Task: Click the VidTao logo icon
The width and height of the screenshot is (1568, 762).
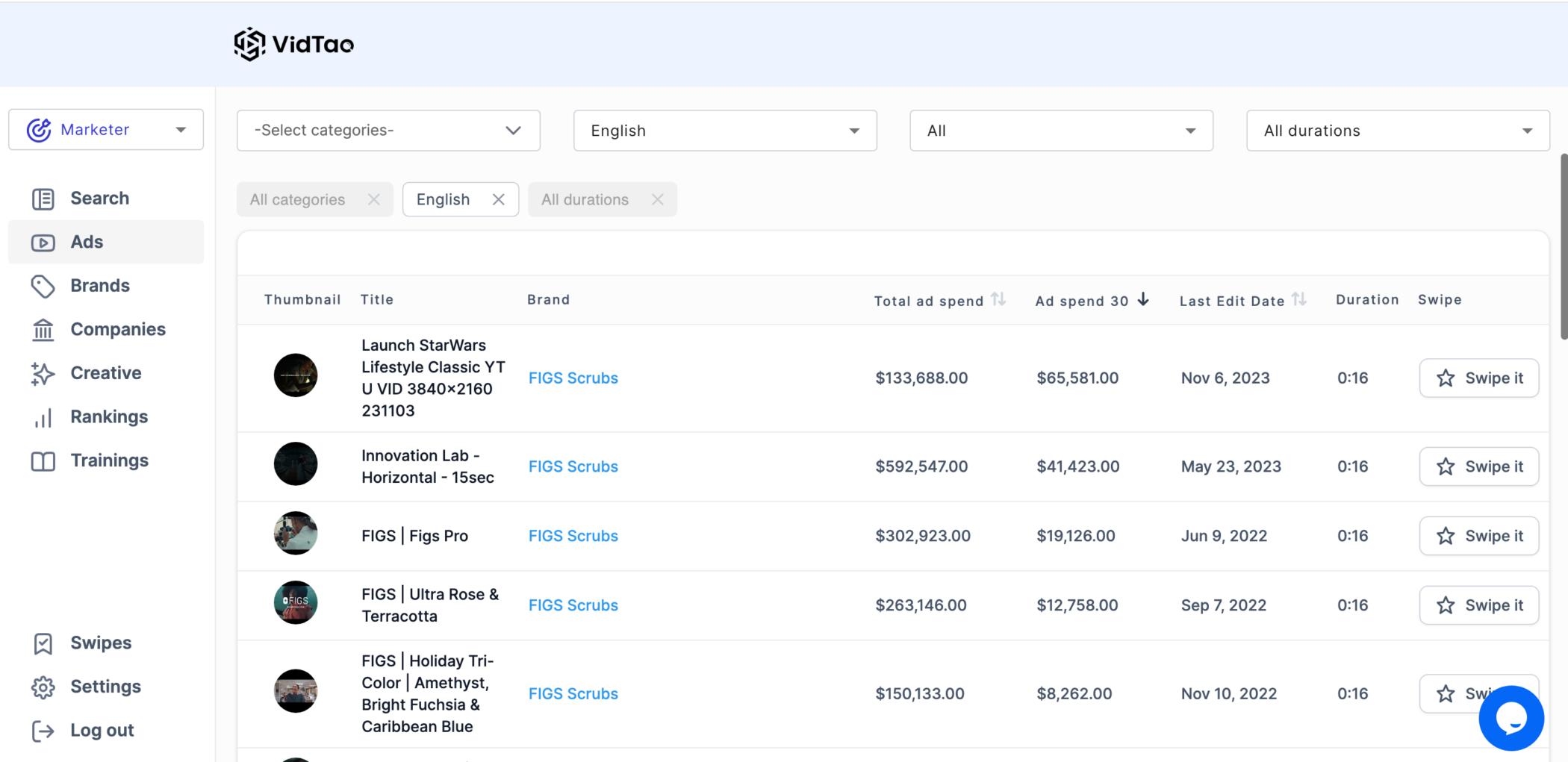Action: (x=249, y=44)
